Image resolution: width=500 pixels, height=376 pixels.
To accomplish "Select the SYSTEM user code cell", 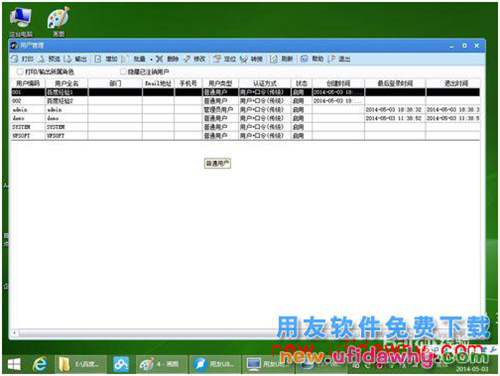I will click(x=28, y=127).
